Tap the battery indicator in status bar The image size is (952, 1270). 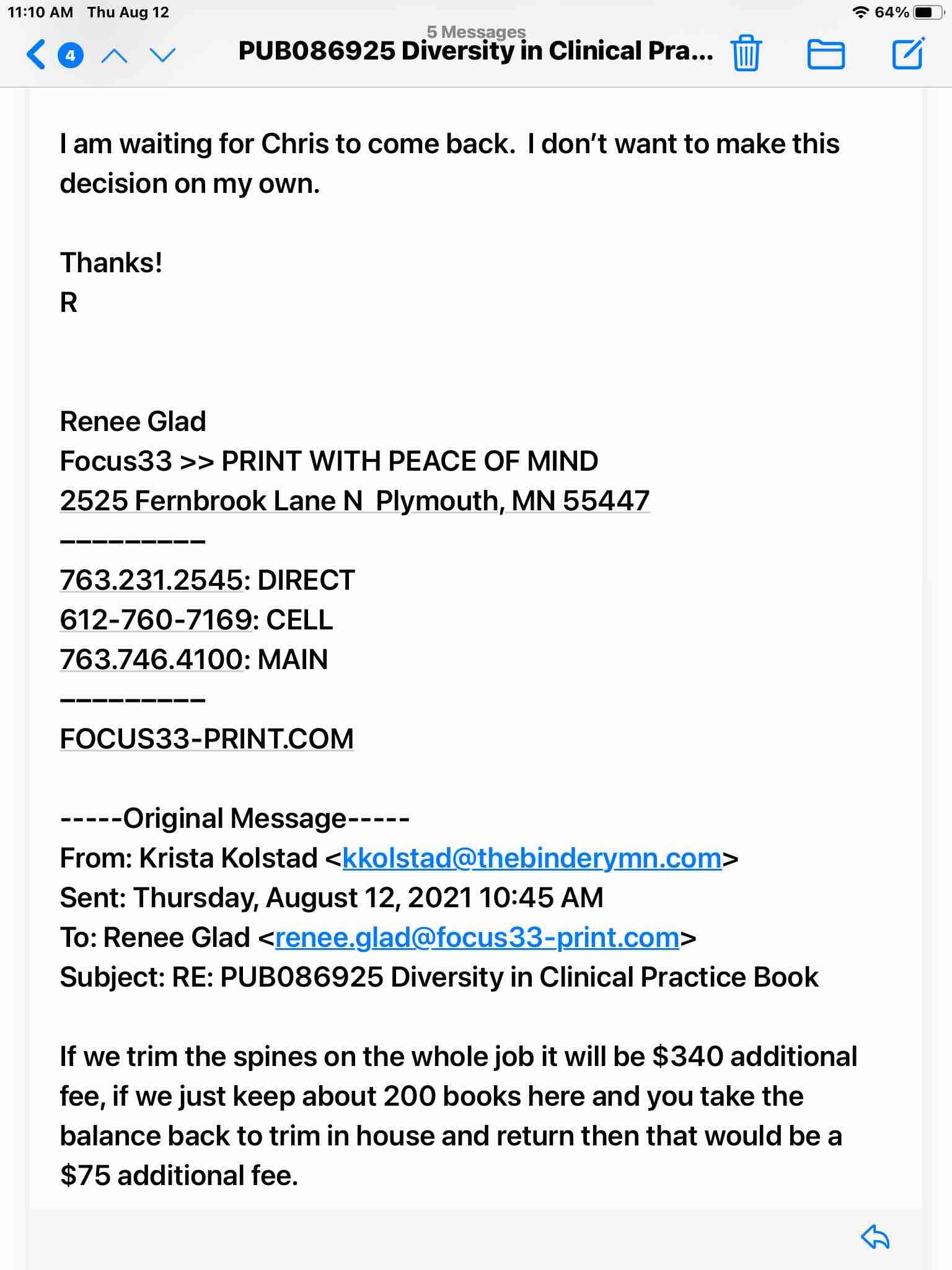click(x=928, y=12)
